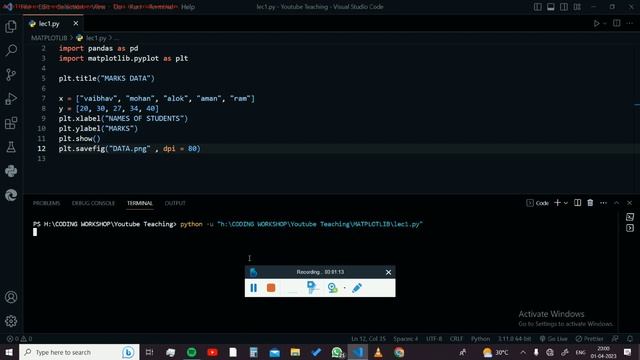Toggle the secondary sidebar layout button
The image size is (640, 360).
click(x=564, y=7)
